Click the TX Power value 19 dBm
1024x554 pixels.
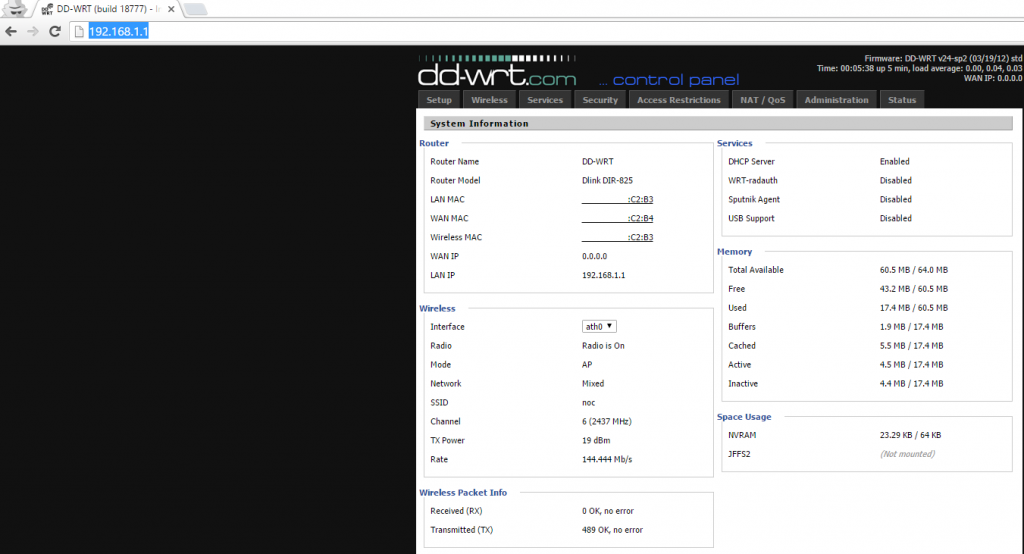(596, 440)
